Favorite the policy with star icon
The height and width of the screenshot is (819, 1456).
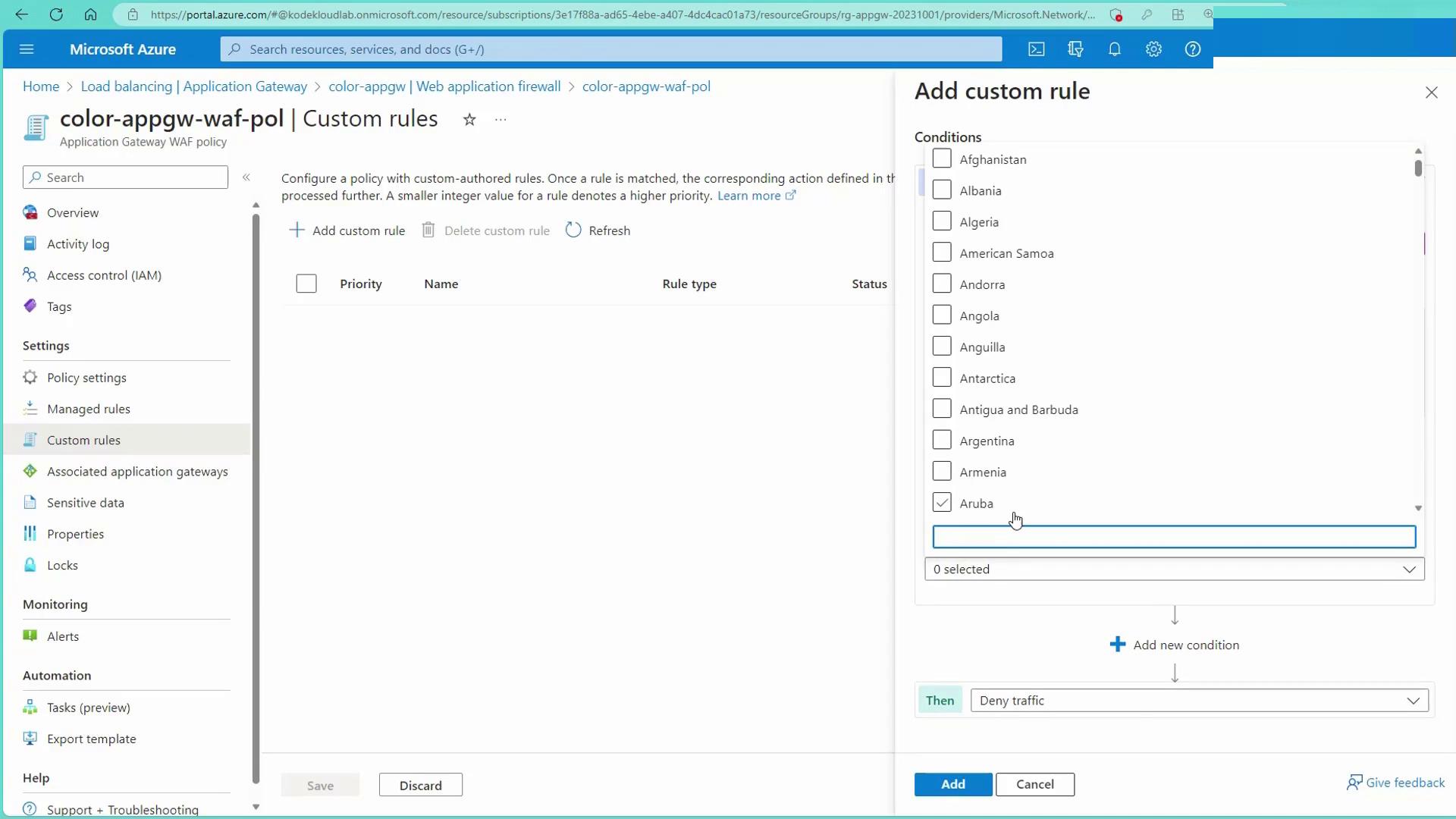(469, 120)
